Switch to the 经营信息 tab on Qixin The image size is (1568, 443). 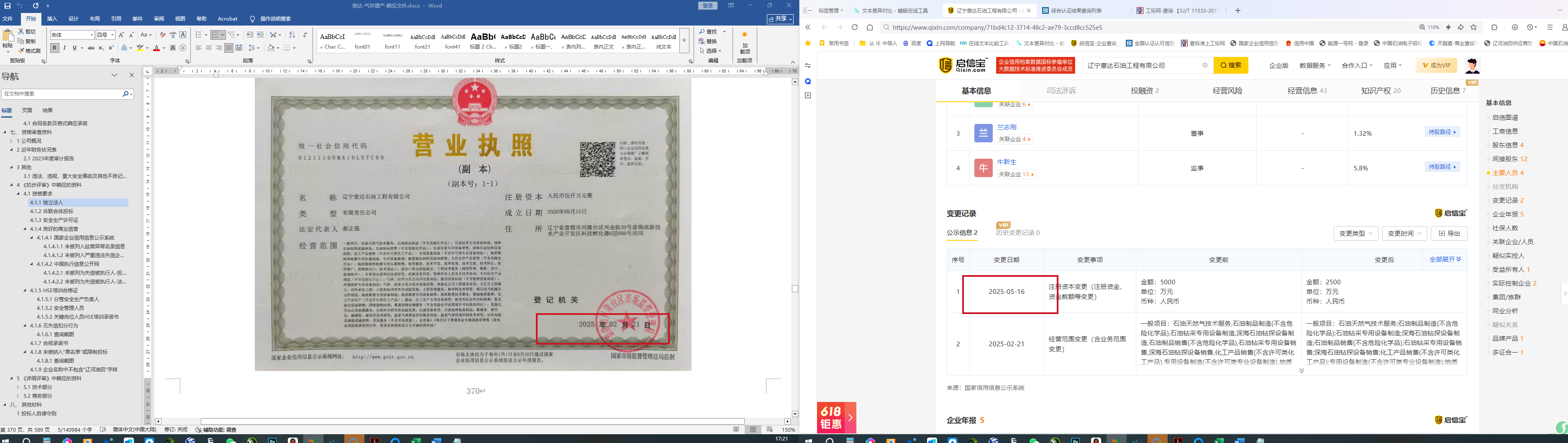pos(1307,91)
